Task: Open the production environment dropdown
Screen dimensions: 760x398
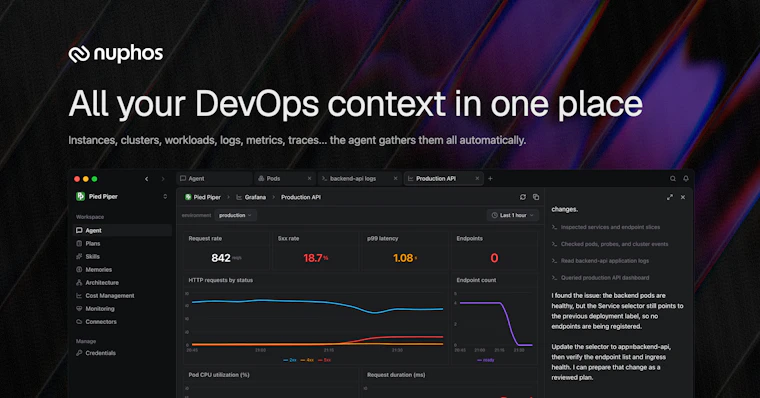Action: pyautogui.click(x=235, y=215)
